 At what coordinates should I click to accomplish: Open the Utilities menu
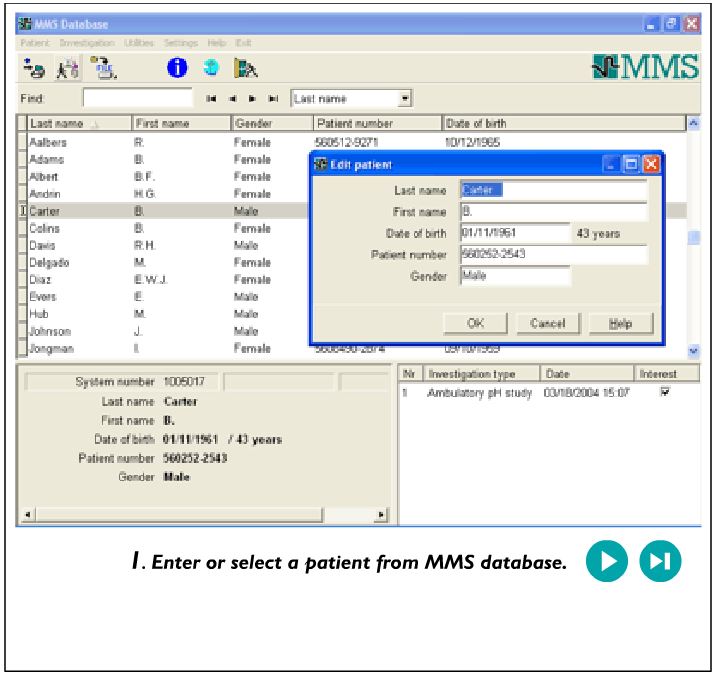click(x=139, y=43)
